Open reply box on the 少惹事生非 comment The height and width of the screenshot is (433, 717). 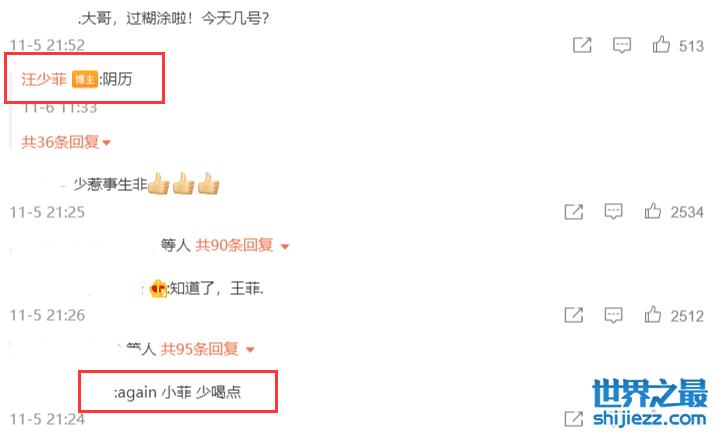tap(613, 212)
